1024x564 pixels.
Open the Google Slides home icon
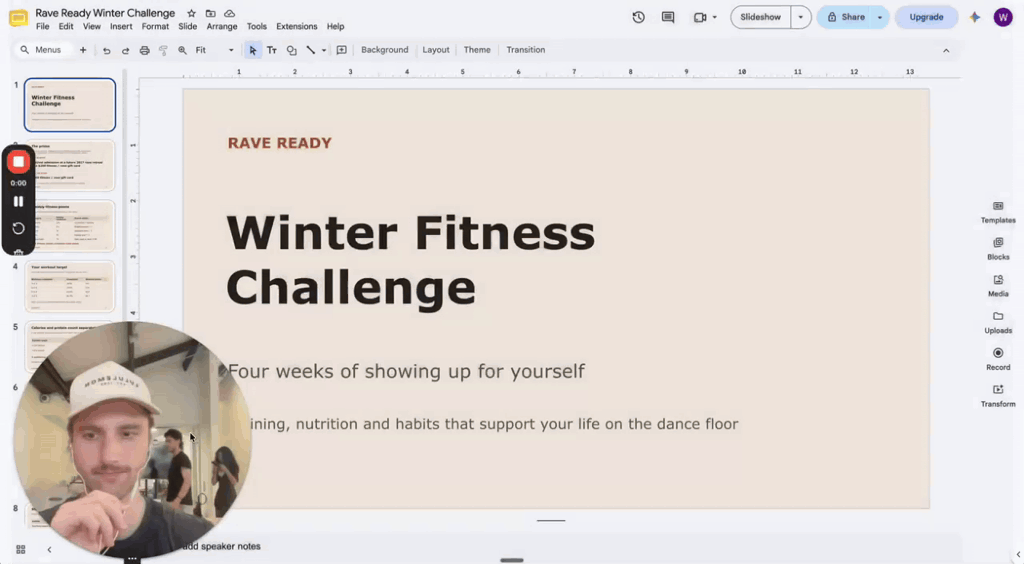coord(18,18)
